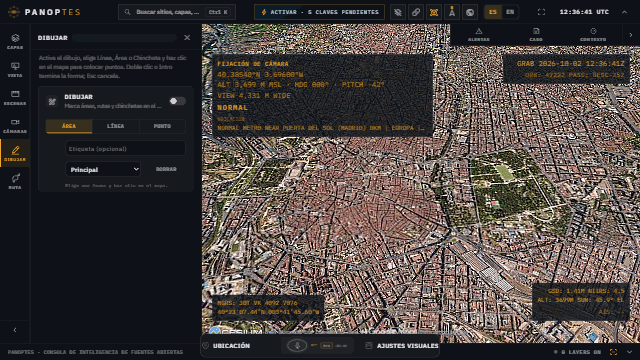
Task: Open the Contexto tab
Action: click(593, 35)
